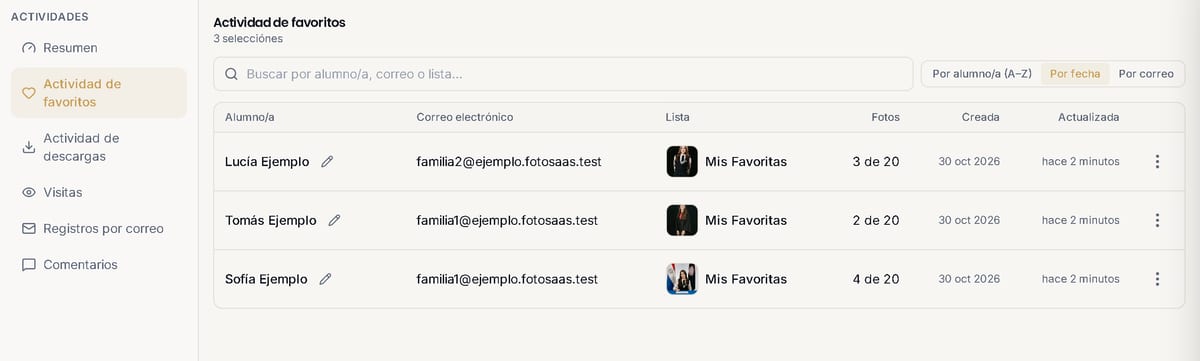Viewport: 1200px width, 361px height.
Task: Sort list with Por alumno/a (A–Z)
Action: [x=981, y=74]
